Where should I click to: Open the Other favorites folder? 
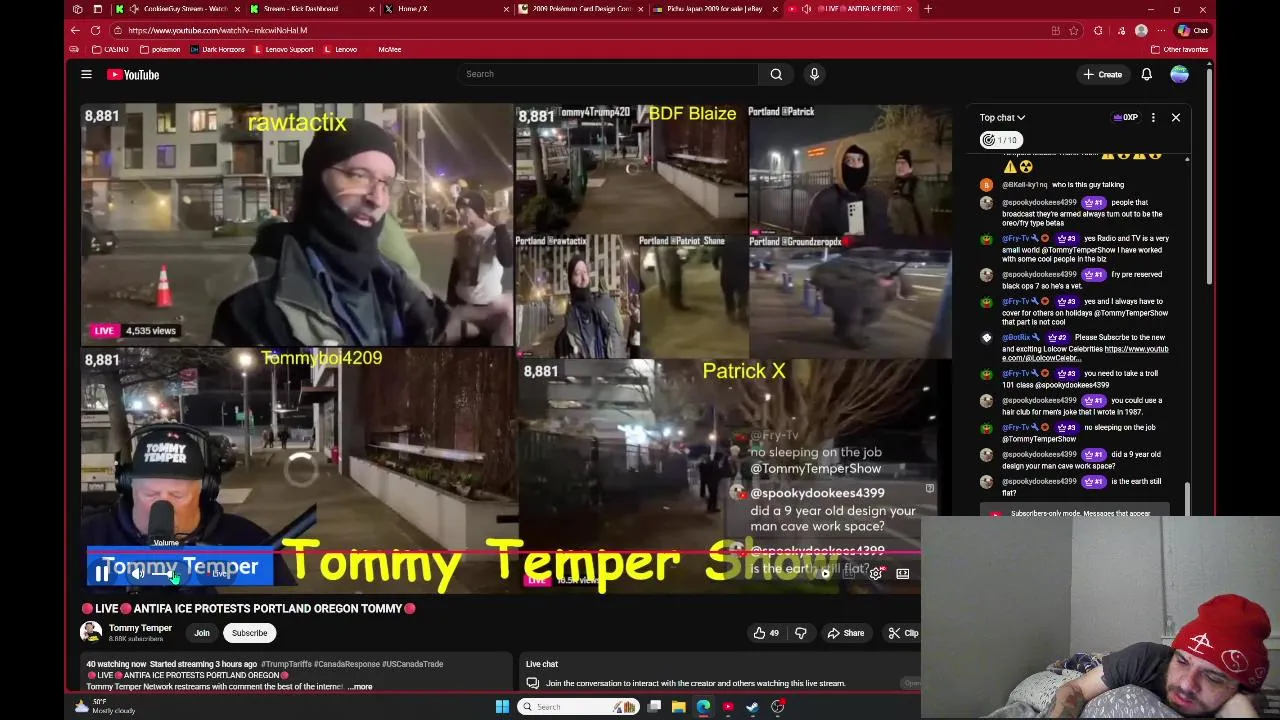click(1180, 49)
